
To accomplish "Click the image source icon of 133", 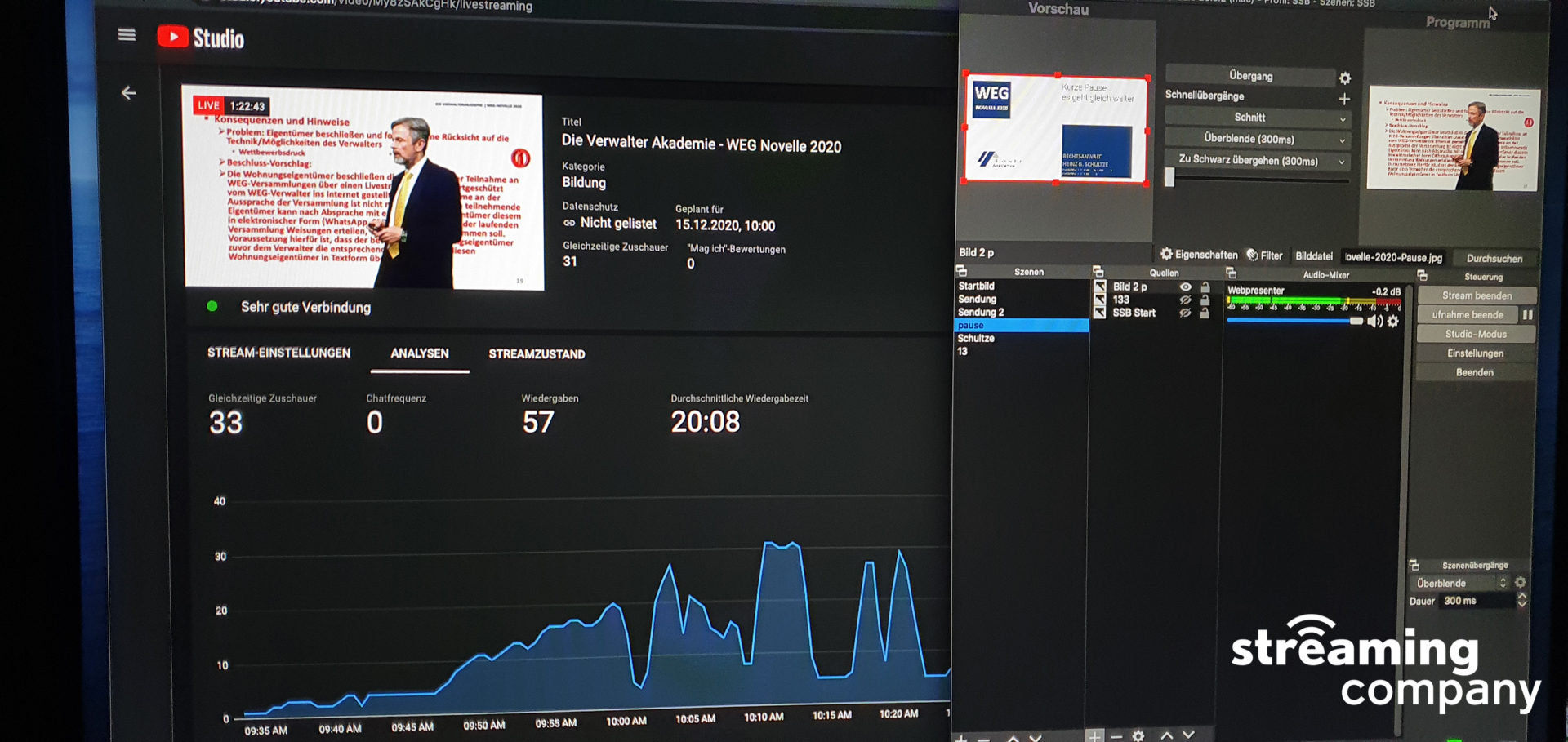I will pyautogui.click(x=1100, y=300).
